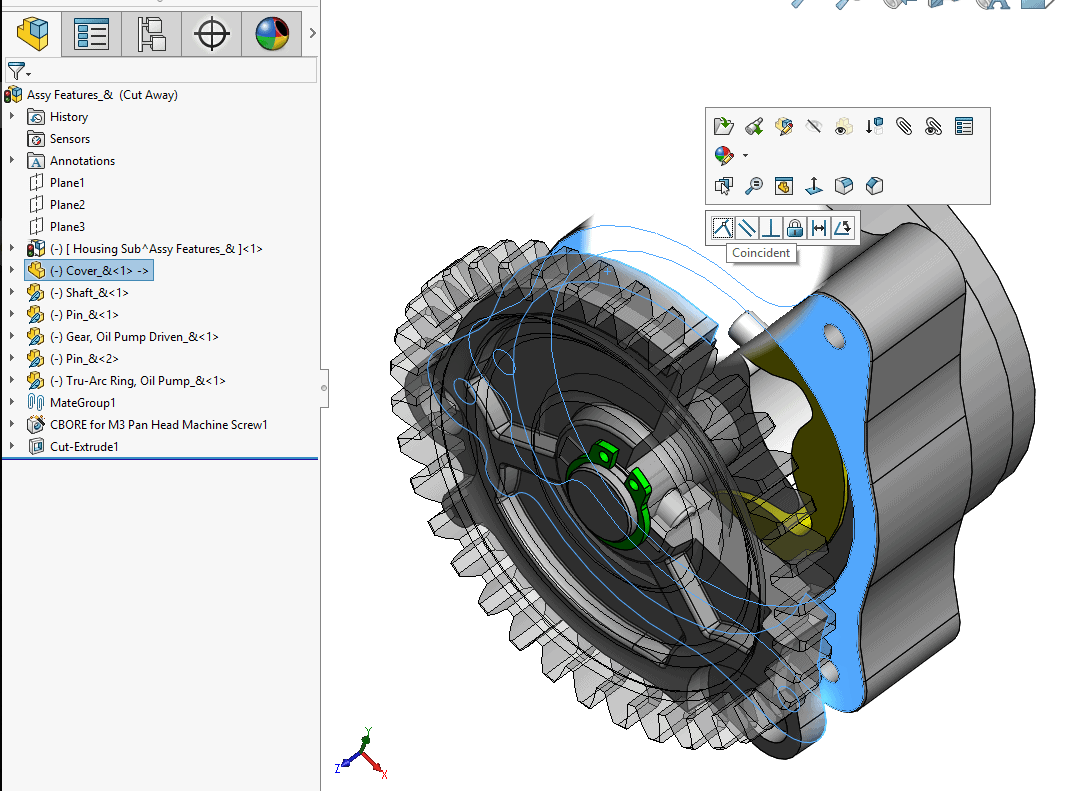Switch to the ConfigurationManager tab
The height and width of the screenshot is (791, 1070).
click(151, 33)
